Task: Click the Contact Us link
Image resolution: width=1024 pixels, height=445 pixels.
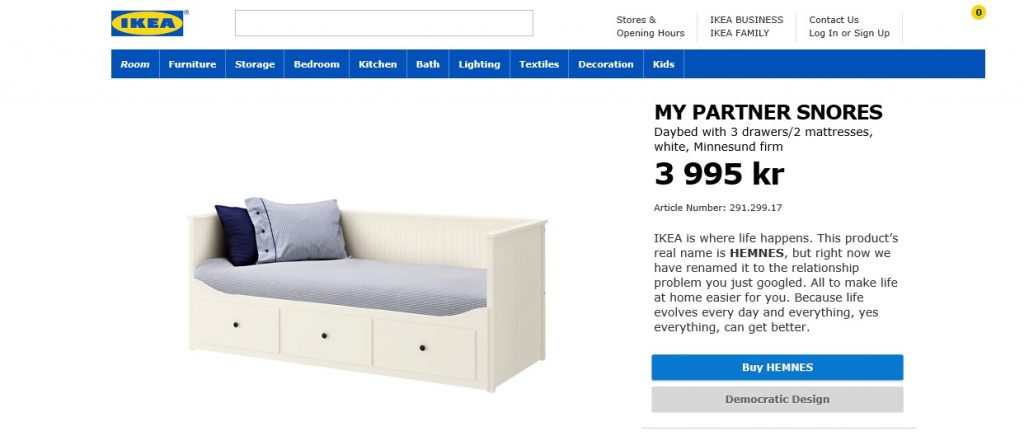Action: [x=833, y=19]
